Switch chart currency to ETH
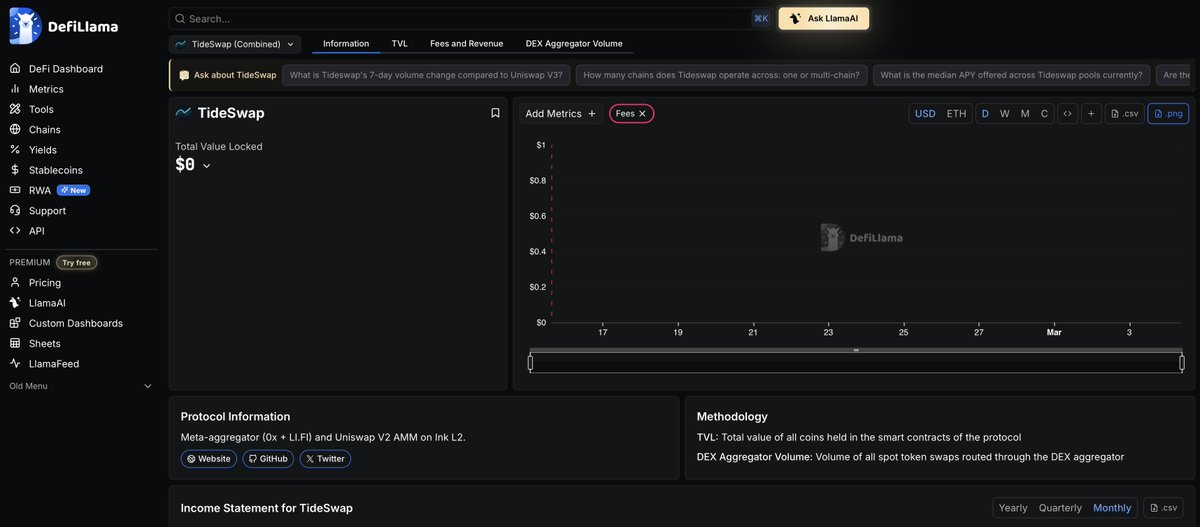 click(x=957, y=114)
